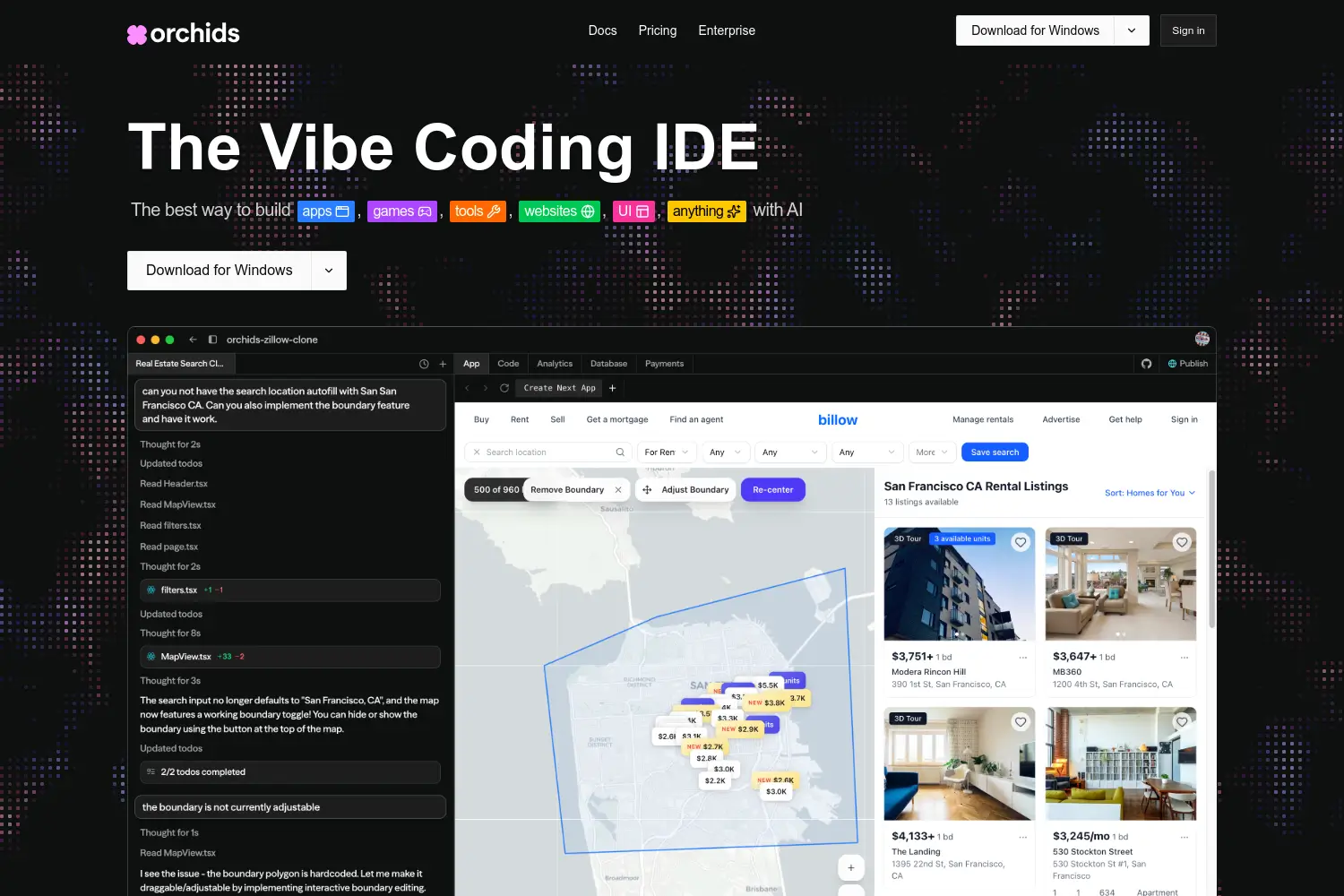Click the header Download for Windows button
This screenshot has width=1344, height=896.
pyautogui.click(x=1035, y=30)
